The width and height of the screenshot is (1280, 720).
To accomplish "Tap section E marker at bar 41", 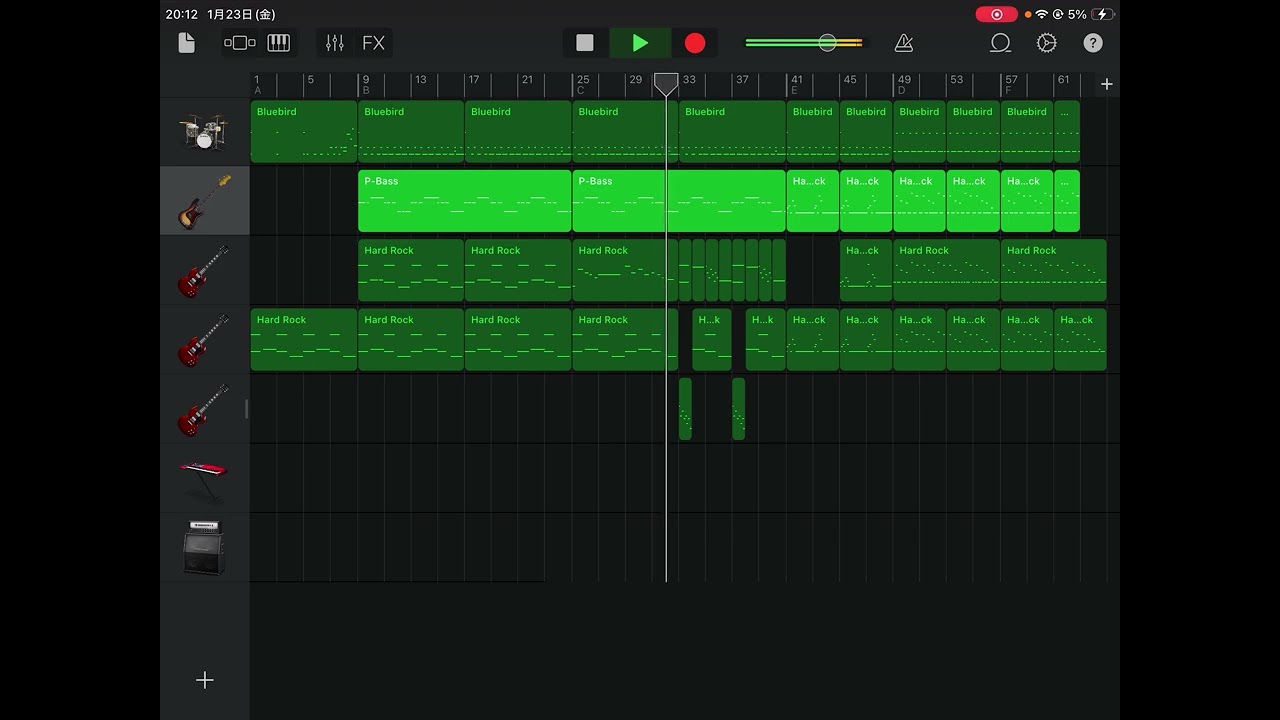I will 794,91.
